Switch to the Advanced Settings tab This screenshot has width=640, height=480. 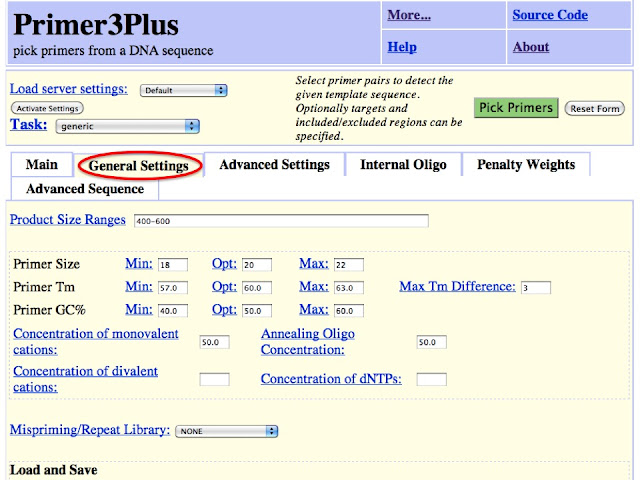274,164
